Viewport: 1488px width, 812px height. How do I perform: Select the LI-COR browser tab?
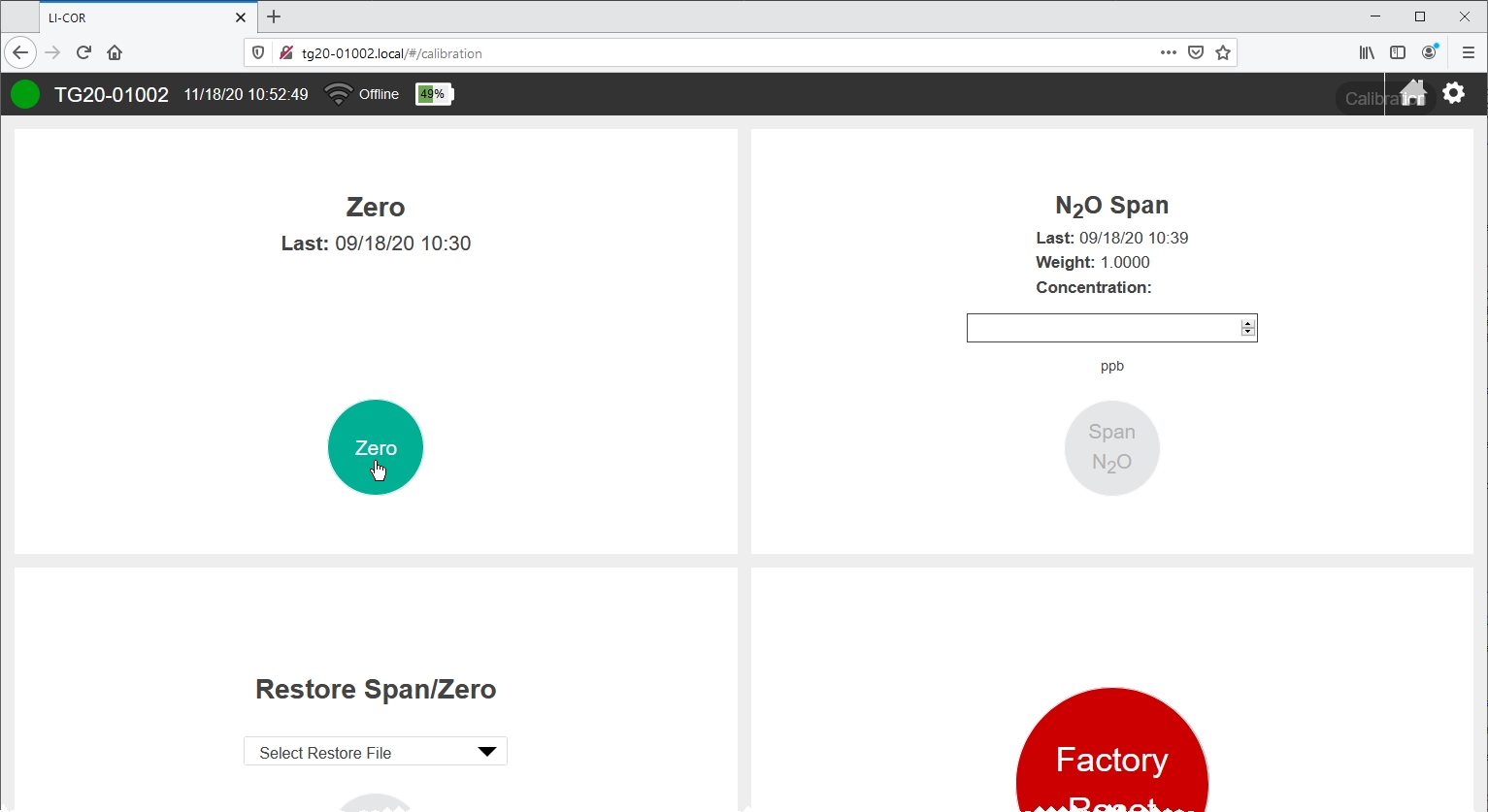tap(136, 17)
